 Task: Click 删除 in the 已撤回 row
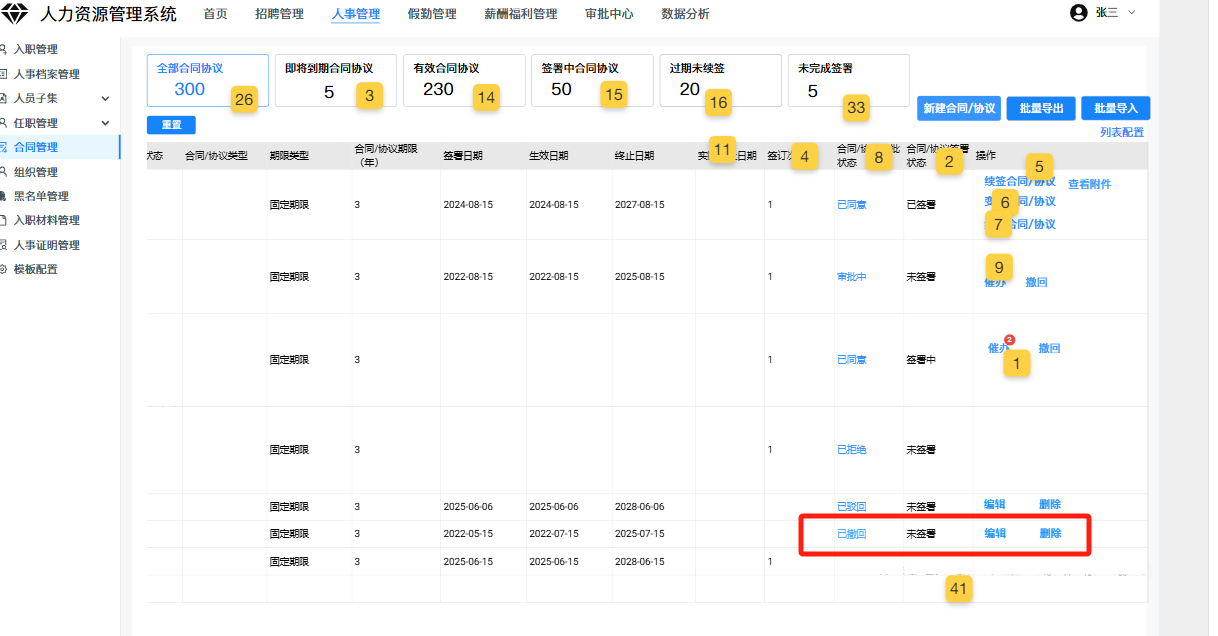[1050, 534]
